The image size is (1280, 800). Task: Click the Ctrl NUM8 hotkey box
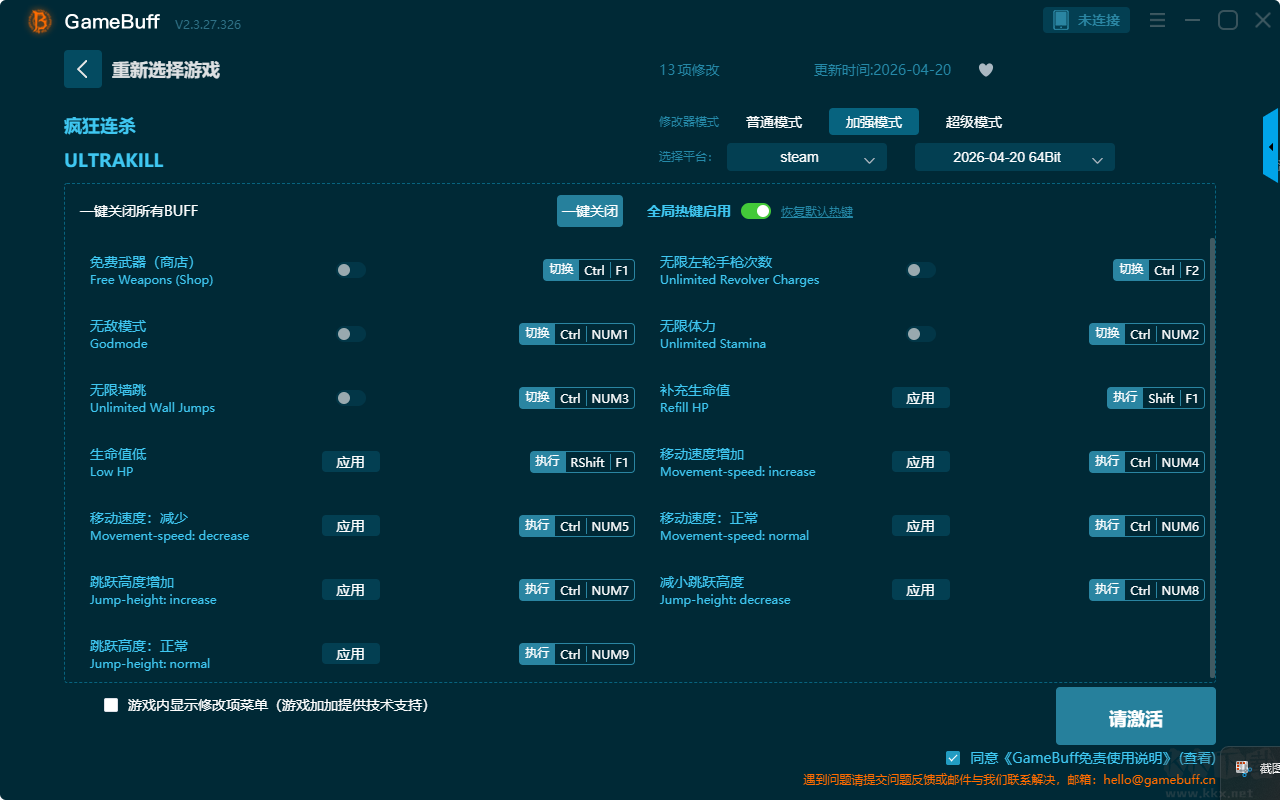(x=1147, y=590)
